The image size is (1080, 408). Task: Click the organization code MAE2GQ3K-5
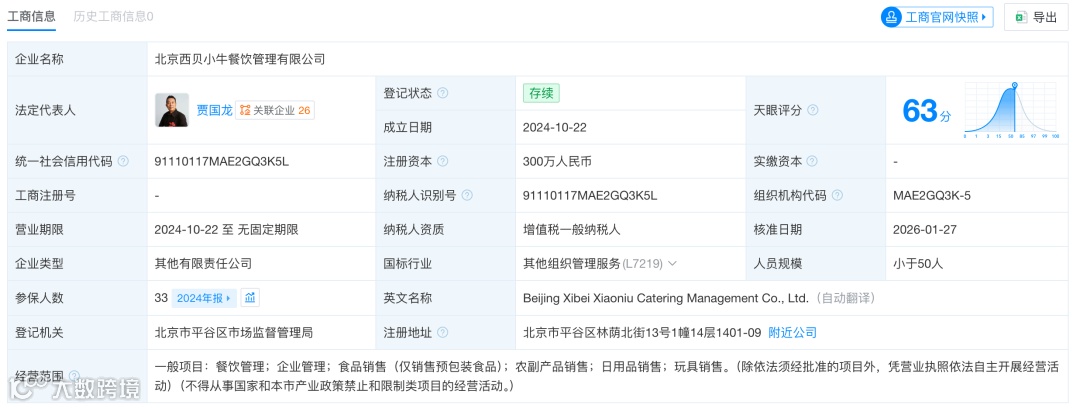(932, 196)
